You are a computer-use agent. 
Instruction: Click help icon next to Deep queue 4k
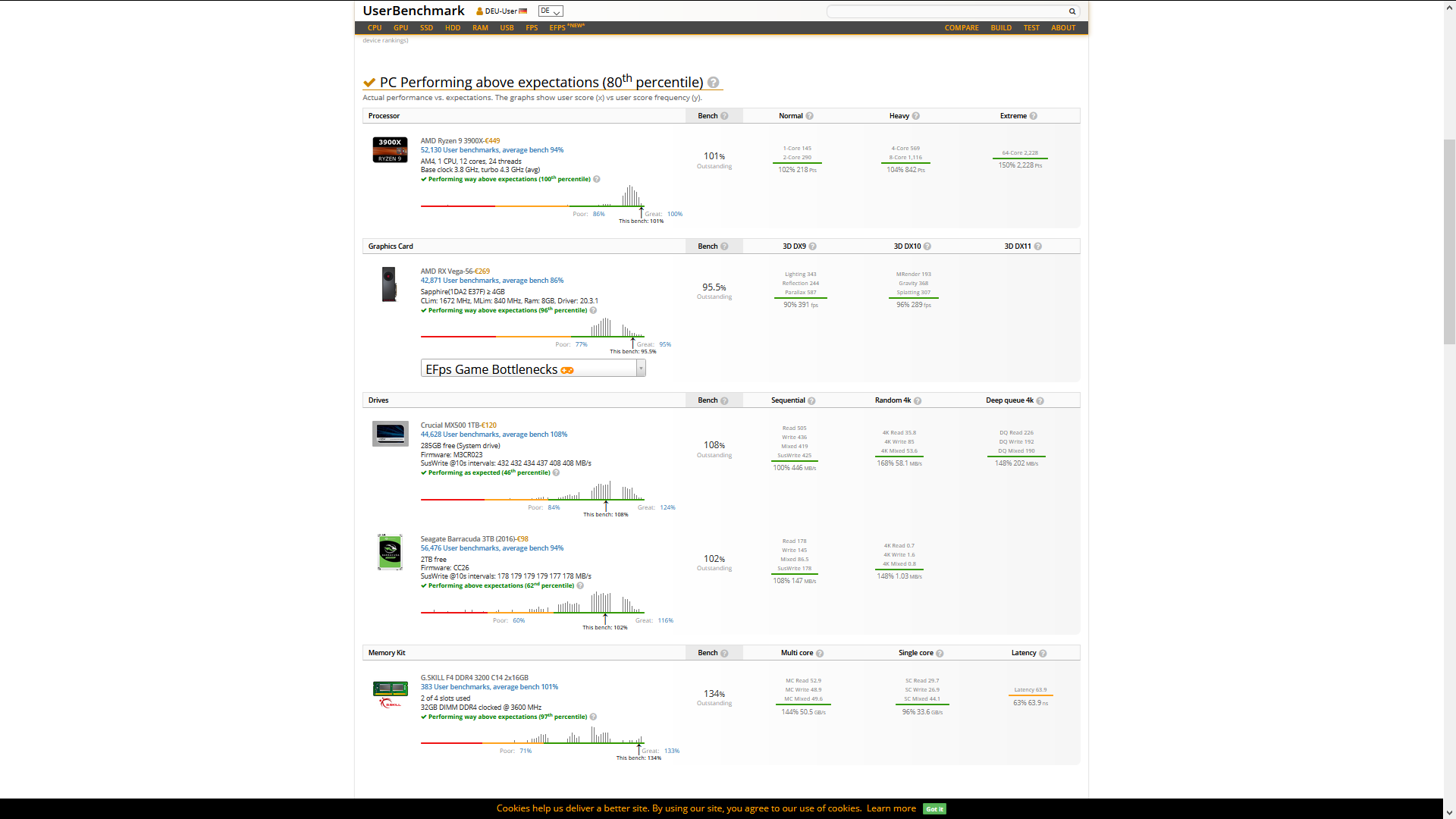click(1040, 400)
